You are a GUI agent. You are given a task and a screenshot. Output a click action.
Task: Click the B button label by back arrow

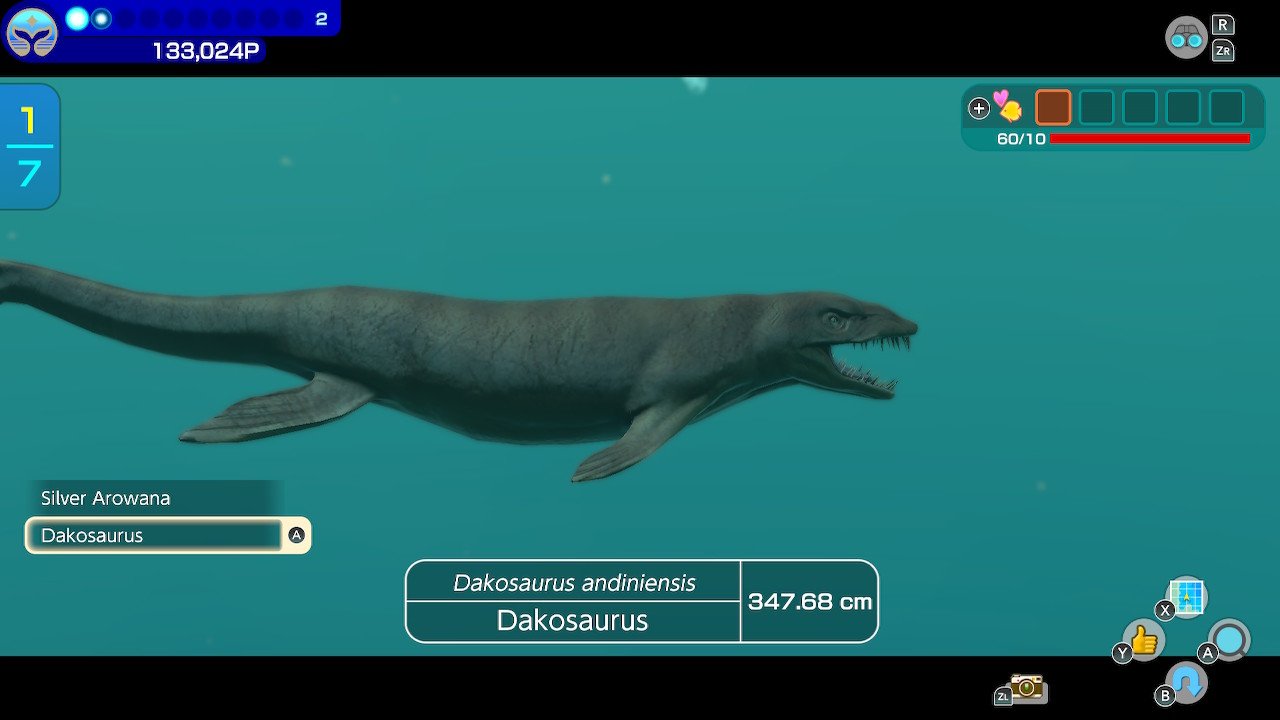click(x=1165, y=696)
